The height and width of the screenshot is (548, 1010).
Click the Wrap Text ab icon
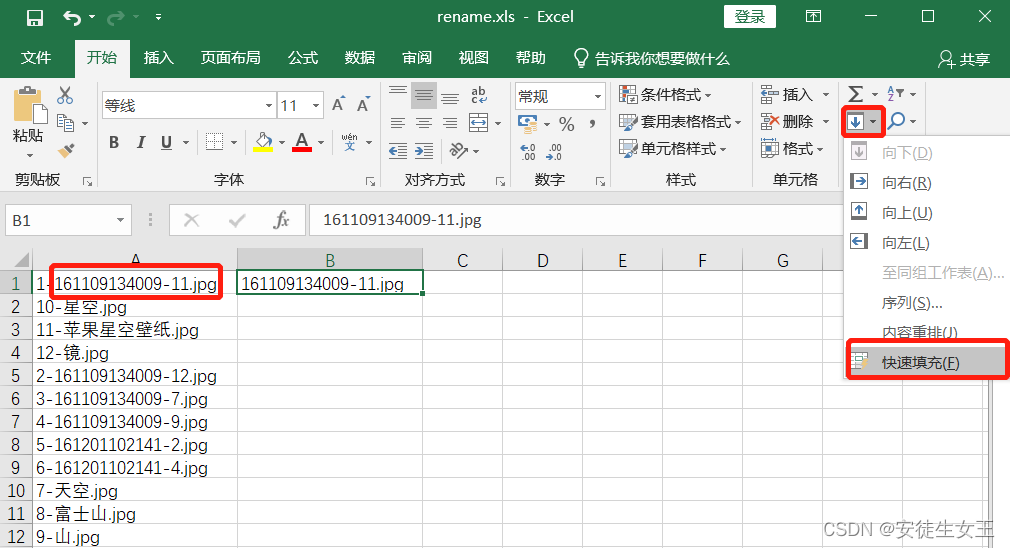(x=479, y=95)
